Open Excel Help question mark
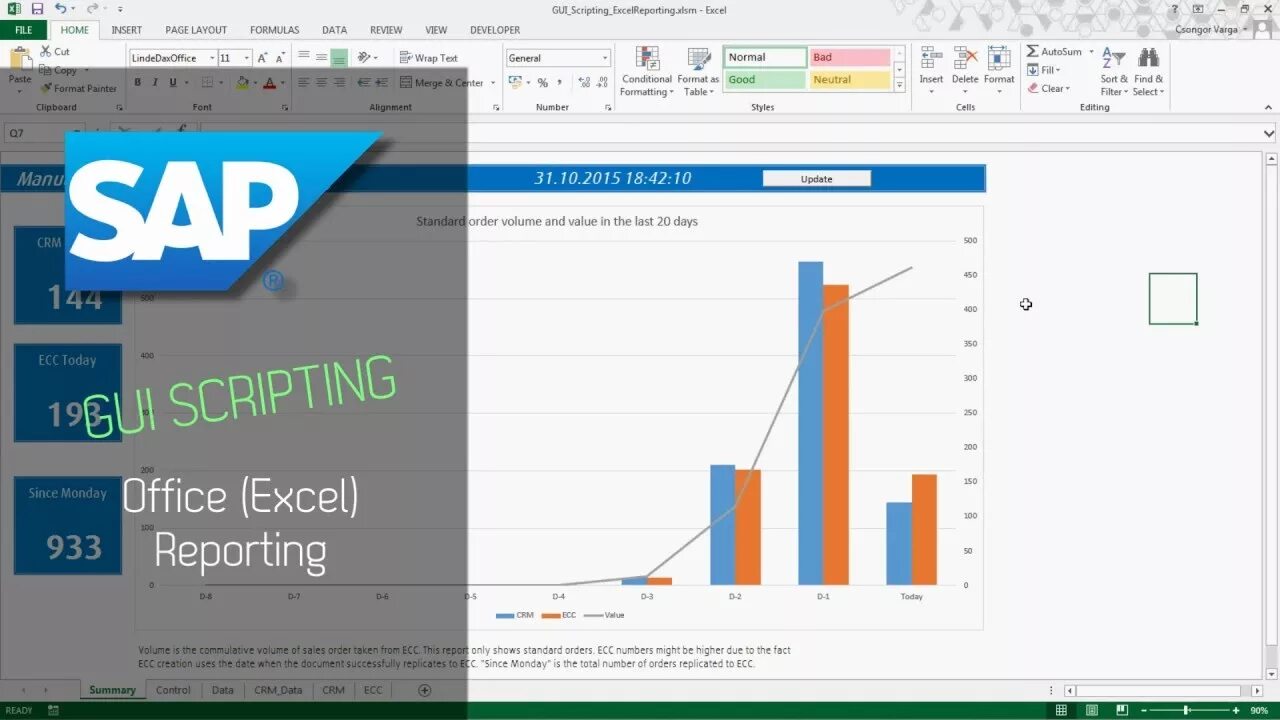Image resolution: width=1280 pixels, height=720 pixels. [x=1173, y=8]
